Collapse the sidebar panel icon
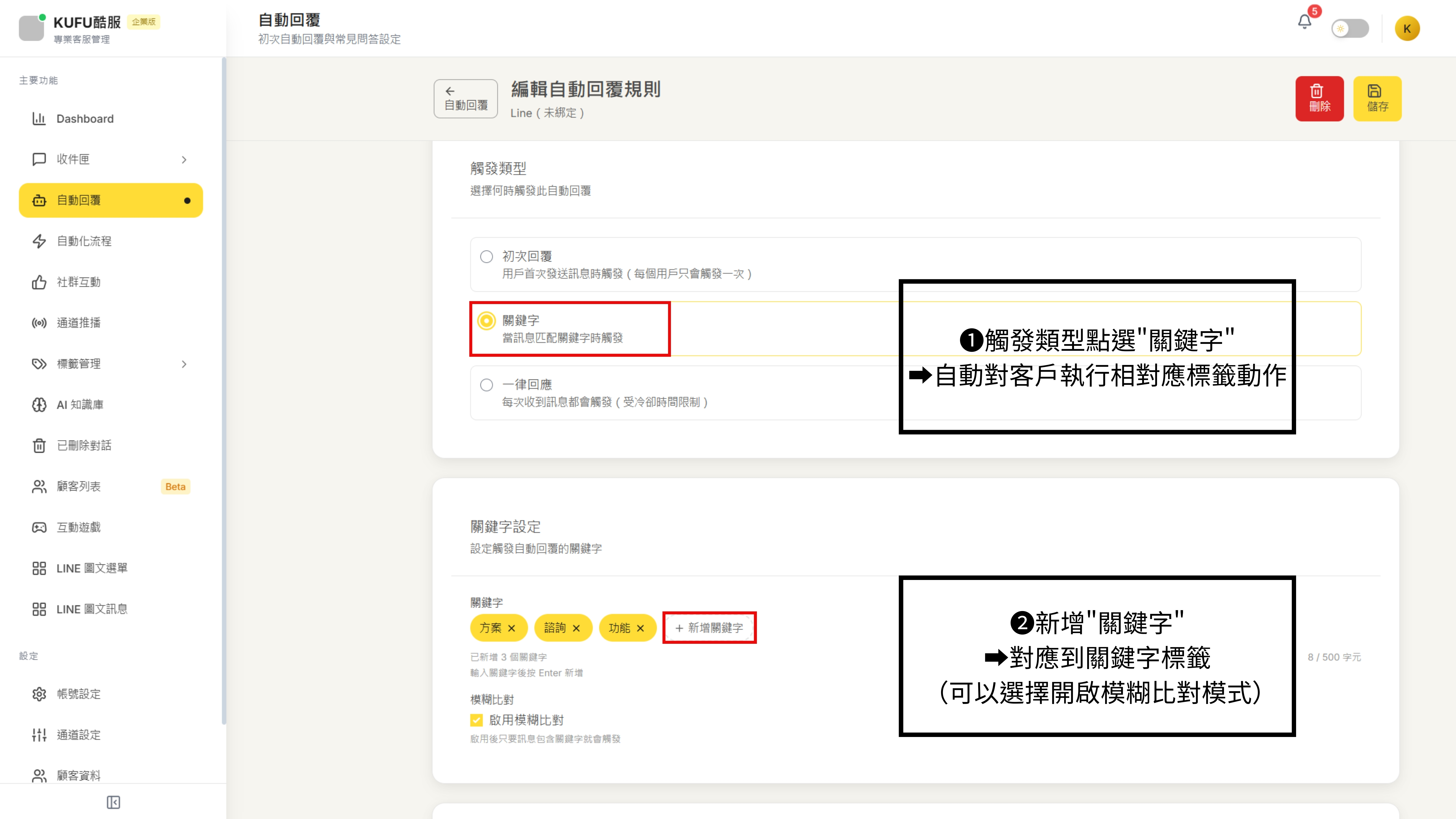 (x=113, y=802)
